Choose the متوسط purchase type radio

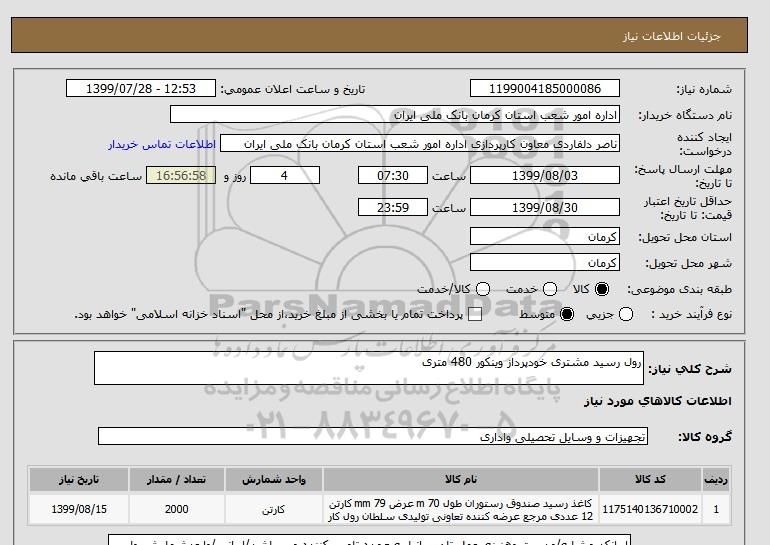point(567,314)
